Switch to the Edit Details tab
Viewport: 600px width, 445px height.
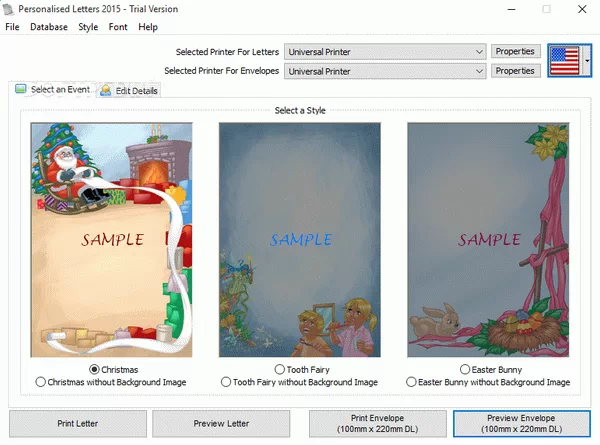[129, 91]
